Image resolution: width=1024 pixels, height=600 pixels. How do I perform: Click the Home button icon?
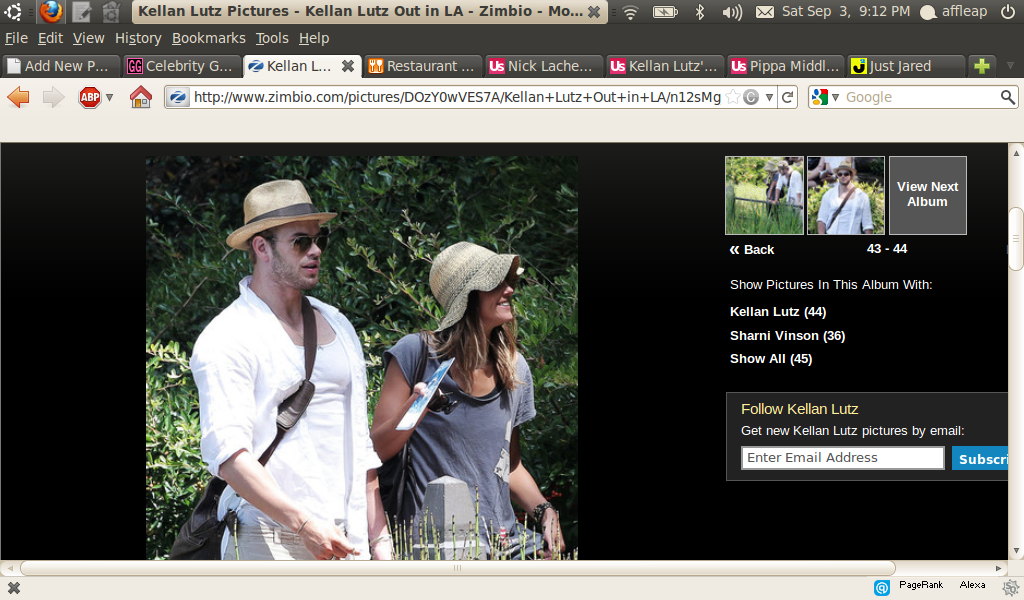coord(140,97)
